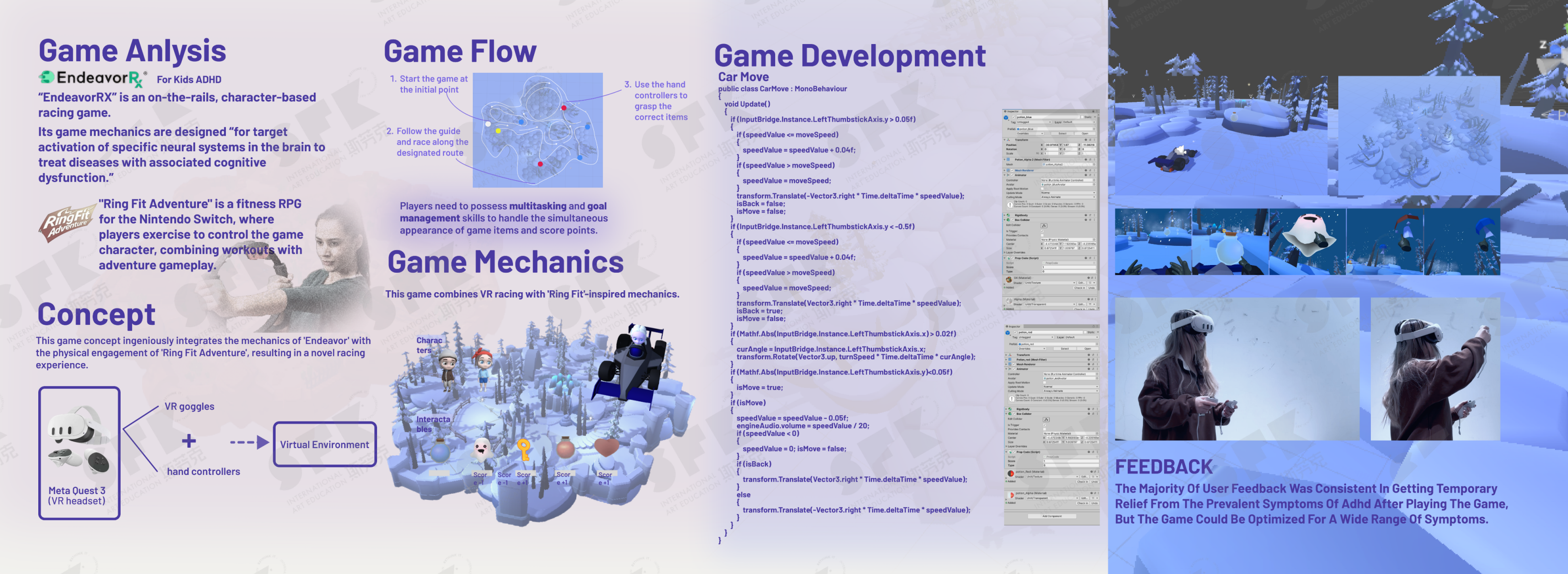Image resolution: width=1568 pixels, height=574 pixels.
Task: Click the Inspector tab of potion_red panel
Action: pos(1013,327)
